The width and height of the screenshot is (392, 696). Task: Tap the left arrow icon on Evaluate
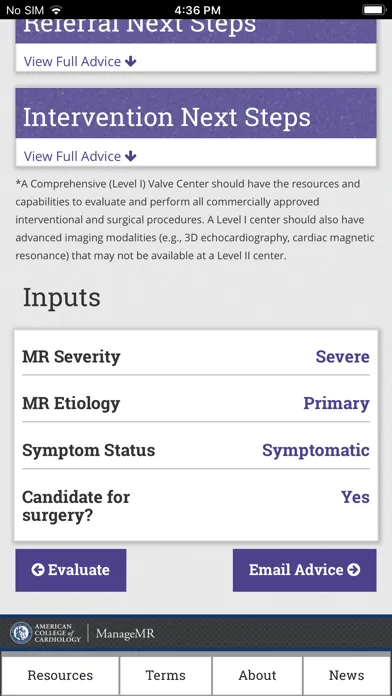coord(38,570)
